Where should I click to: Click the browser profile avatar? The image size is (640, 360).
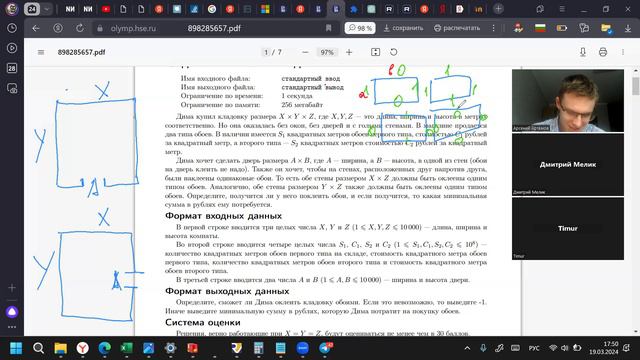tap(12, 9)
